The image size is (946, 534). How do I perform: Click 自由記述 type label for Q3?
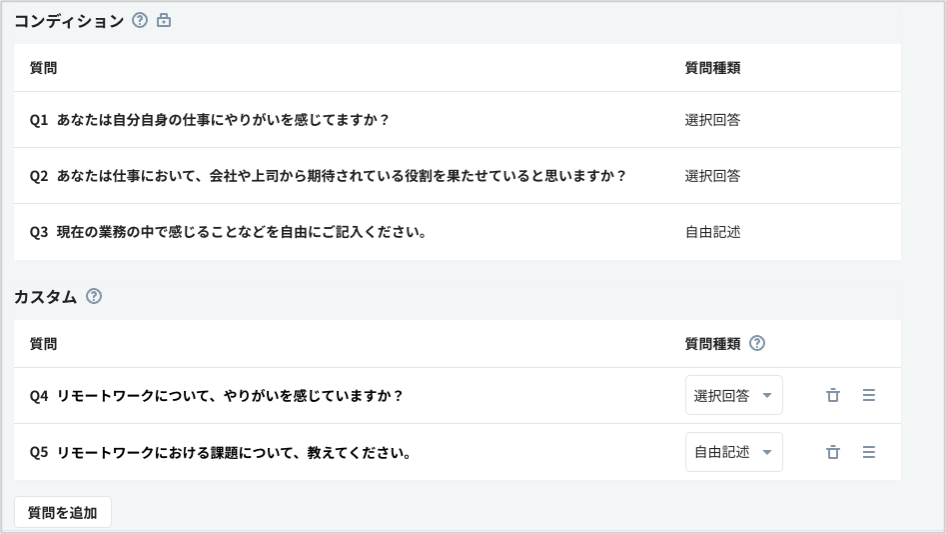point(712,232)
